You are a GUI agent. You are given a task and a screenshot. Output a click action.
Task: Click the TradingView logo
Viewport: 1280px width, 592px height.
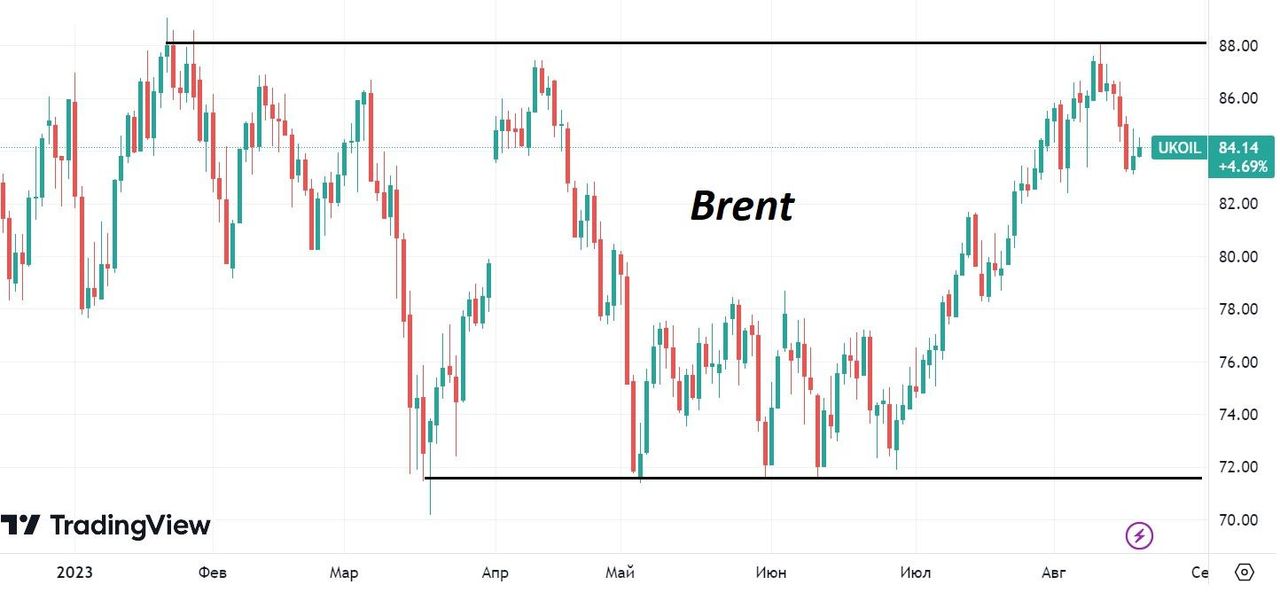[105, 525]
